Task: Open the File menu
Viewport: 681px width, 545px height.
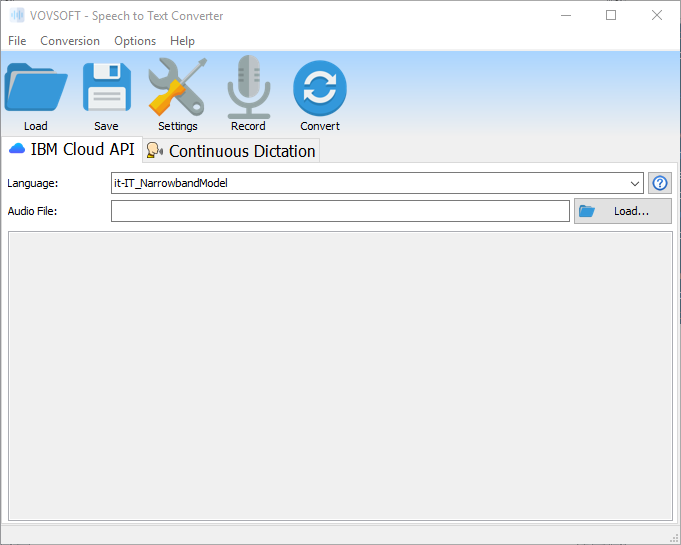Action: pos(17,41)
